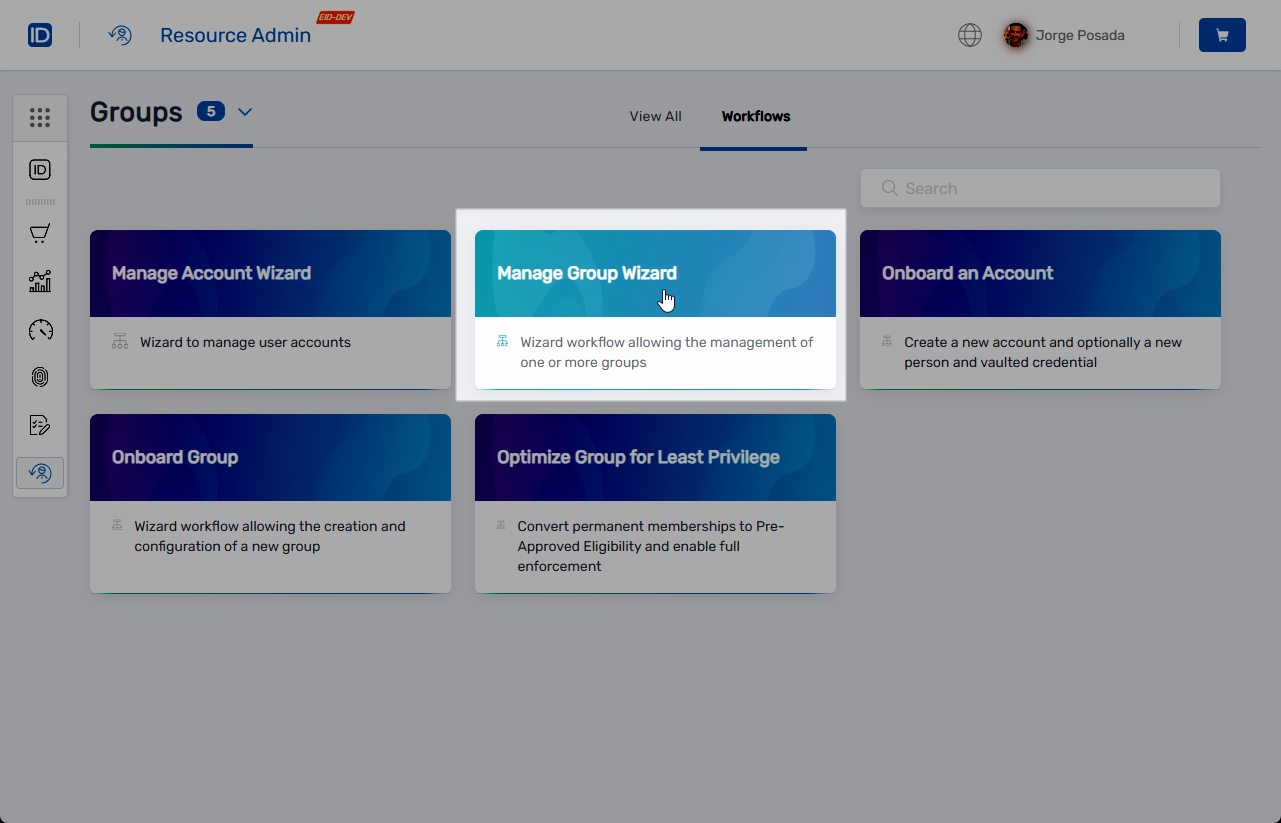Open the audit checklist icon in sidebar

[x=40, y=424]
